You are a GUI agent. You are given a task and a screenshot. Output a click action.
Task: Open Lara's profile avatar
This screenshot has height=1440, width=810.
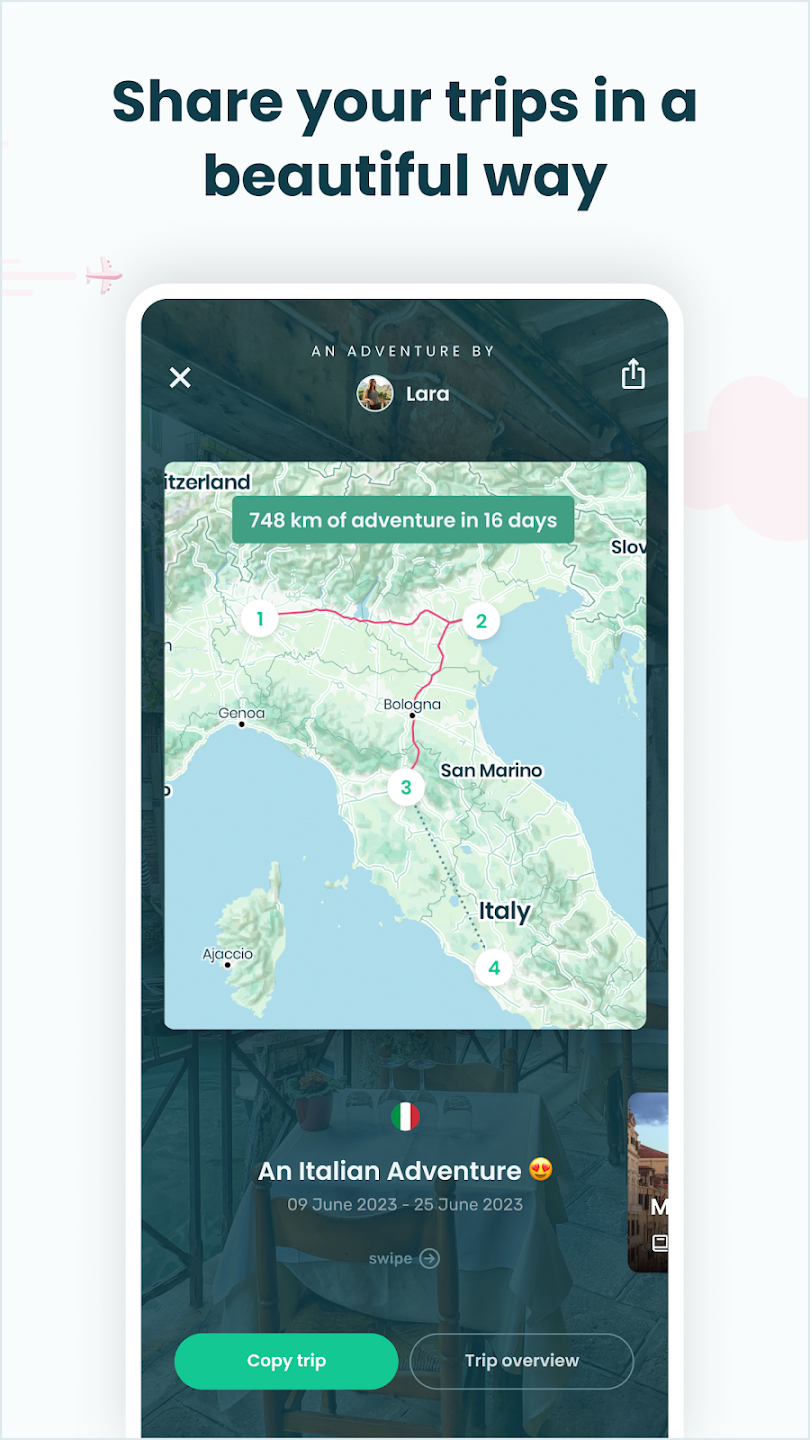pyautogui.click(x=375, y=394)
